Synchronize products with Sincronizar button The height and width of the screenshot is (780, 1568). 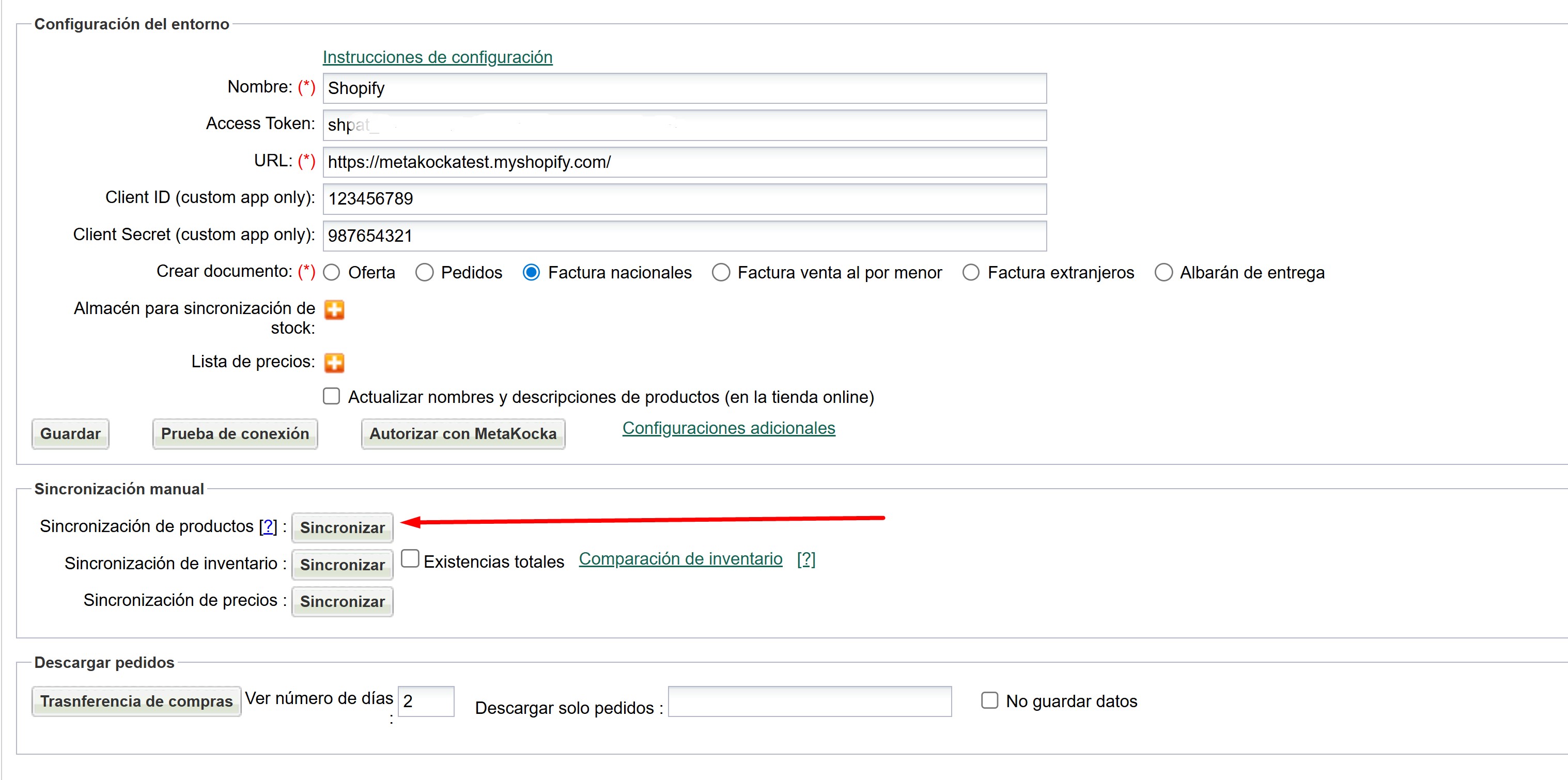click(x=342, y=527)
